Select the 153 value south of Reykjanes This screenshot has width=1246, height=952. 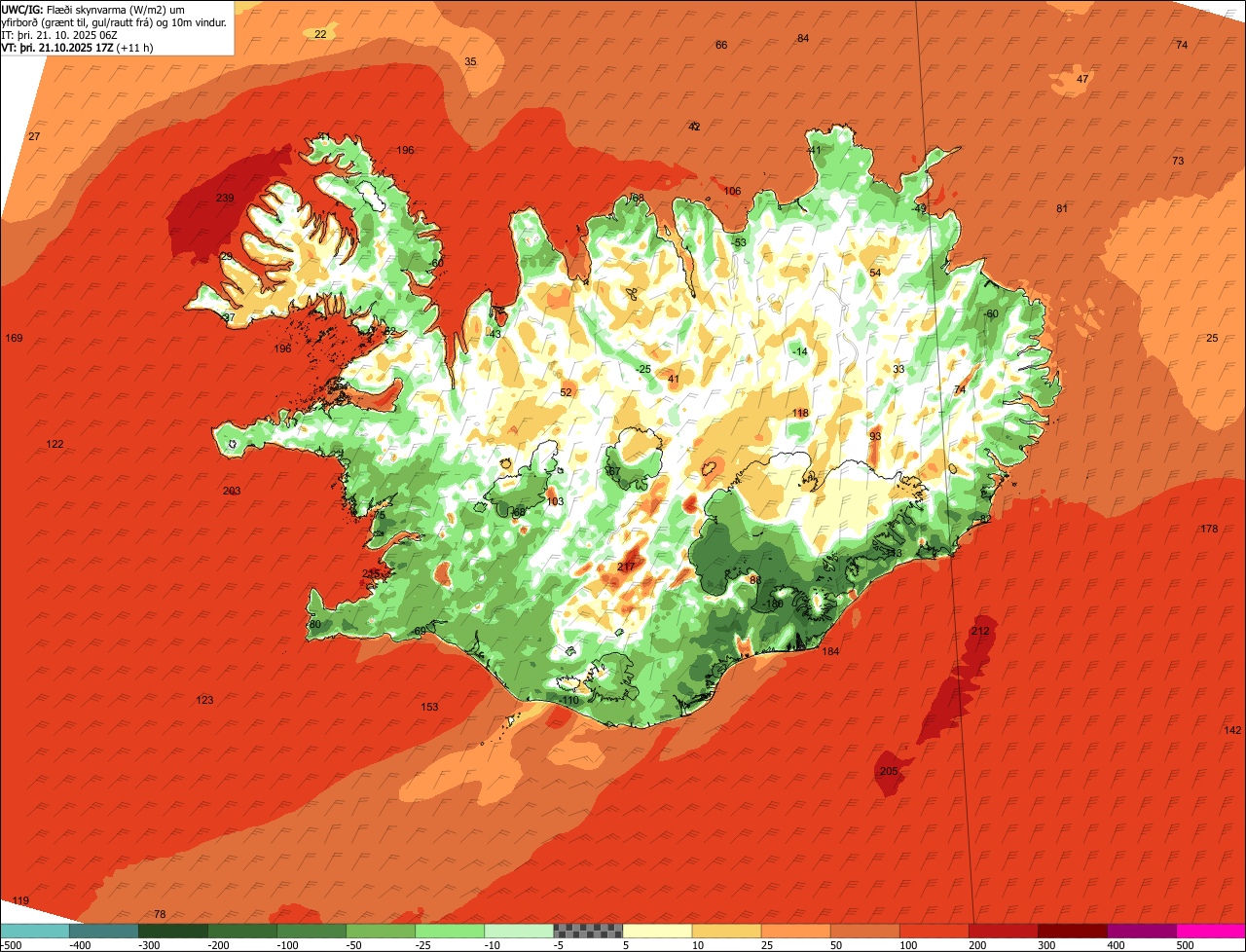coord(429,707)
